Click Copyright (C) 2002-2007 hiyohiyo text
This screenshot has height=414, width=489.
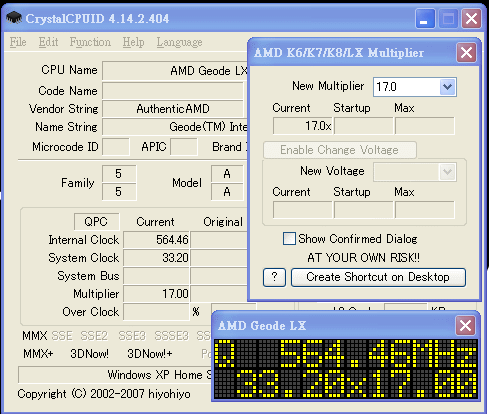[104, 394]
